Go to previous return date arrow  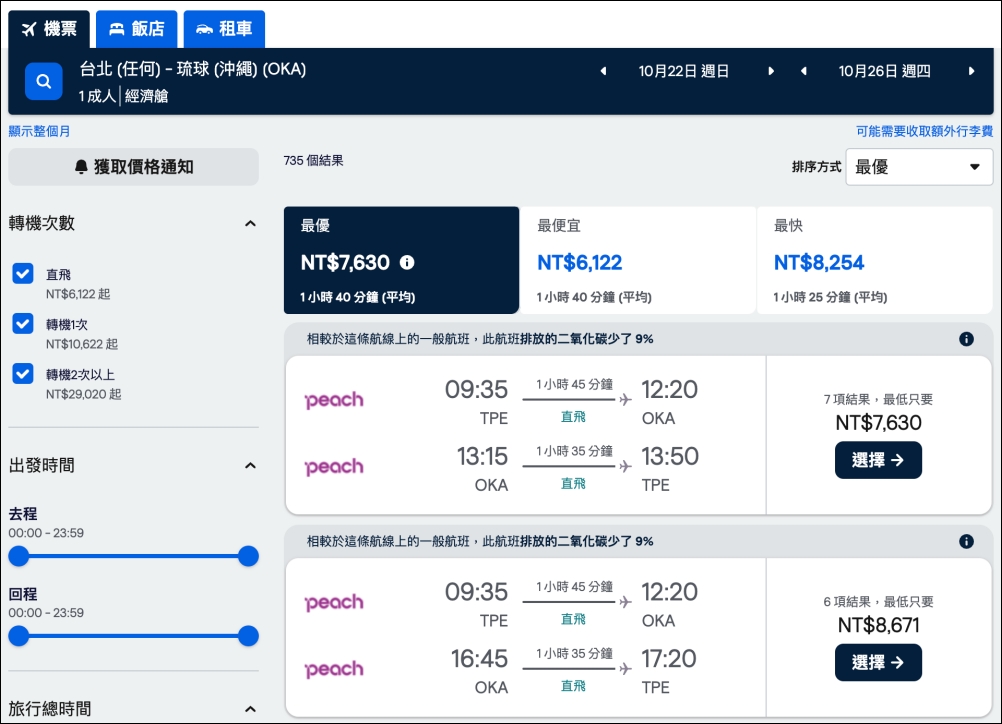[804, 71]
